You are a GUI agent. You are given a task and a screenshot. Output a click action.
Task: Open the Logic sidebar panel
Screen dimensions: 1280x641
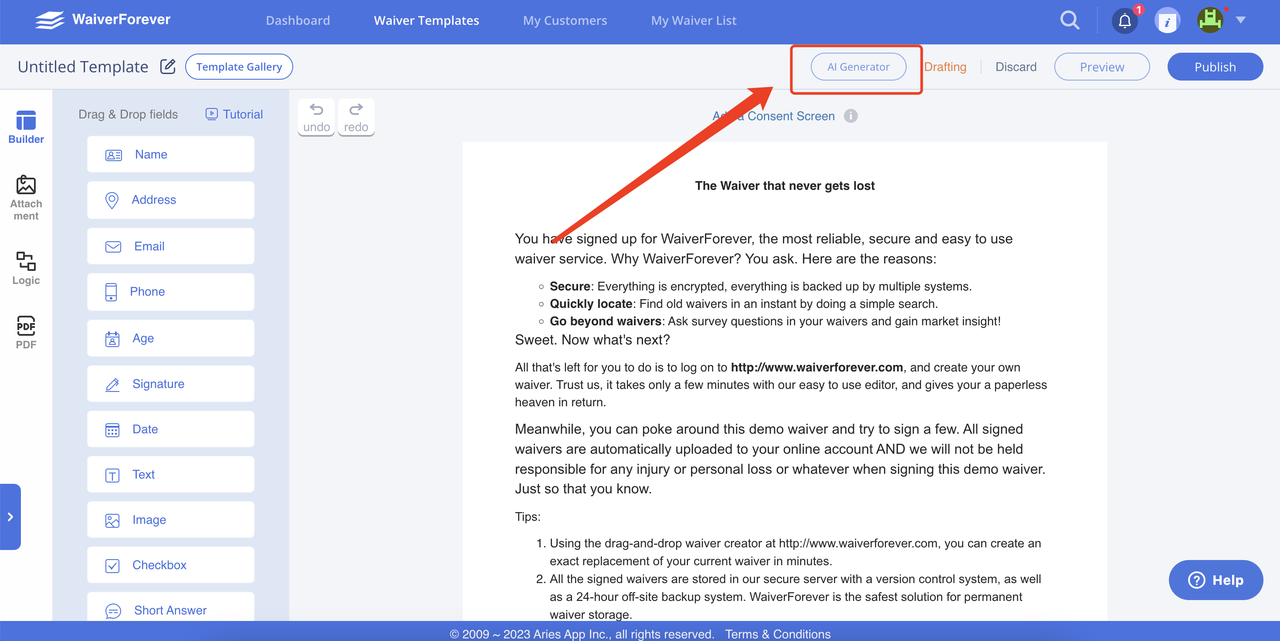point(26,268)
